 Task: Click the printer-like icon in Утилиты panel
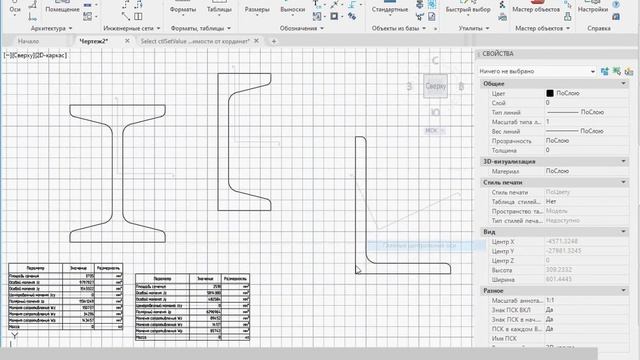click(503, 16)
